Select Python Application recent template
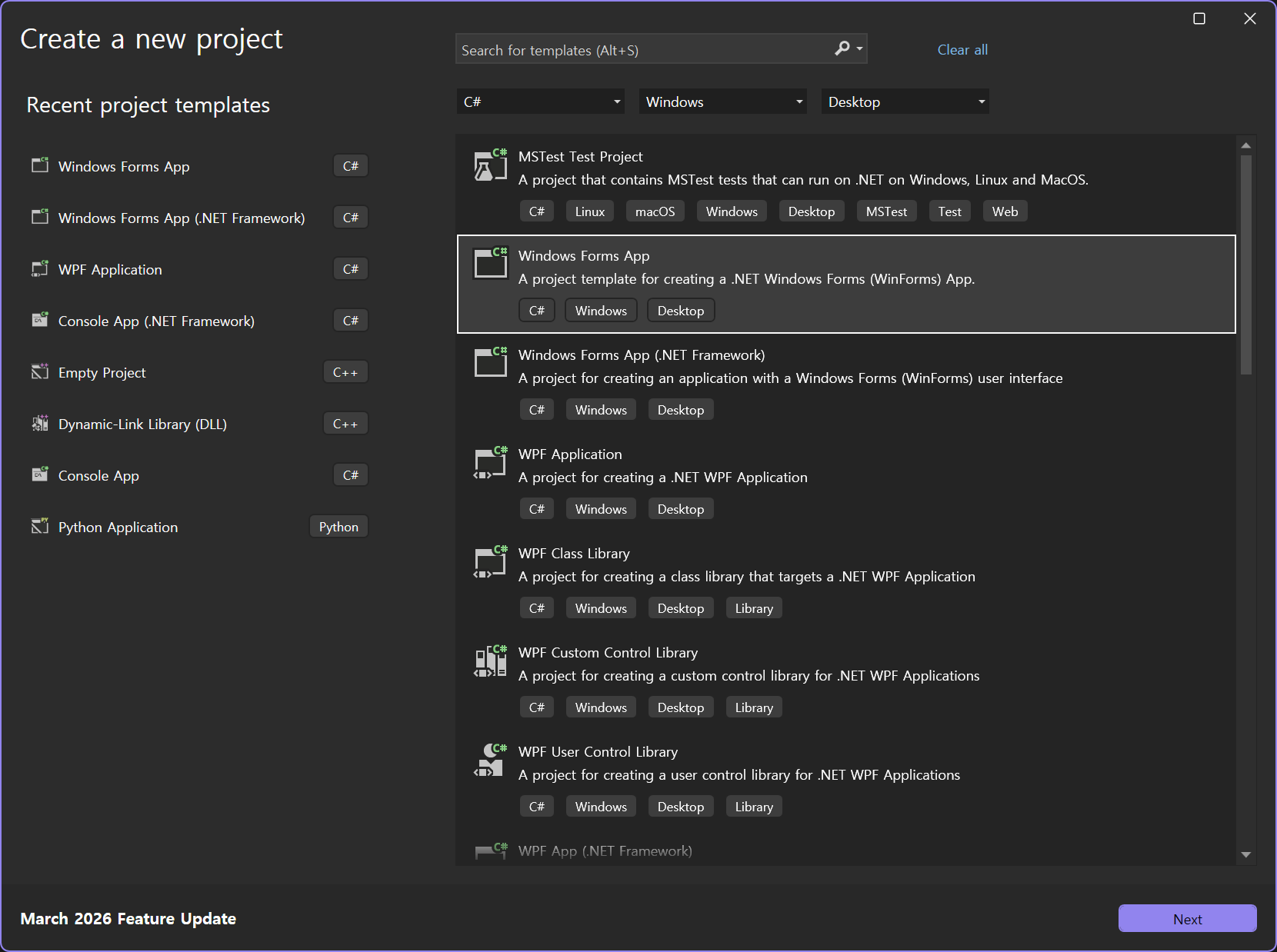1277x952 pixels. point(198,527)
